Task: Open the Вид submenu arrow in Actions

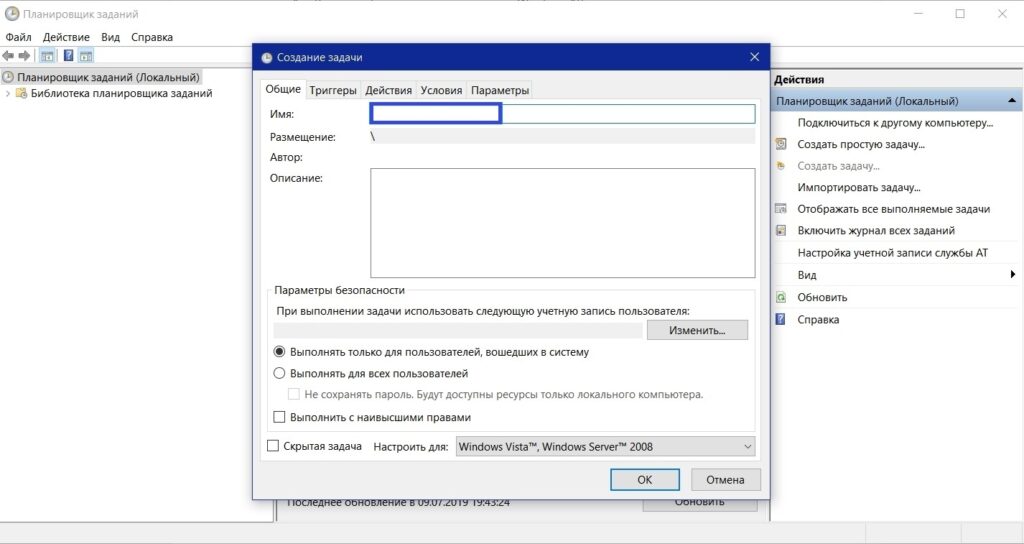Action: 1012,275
